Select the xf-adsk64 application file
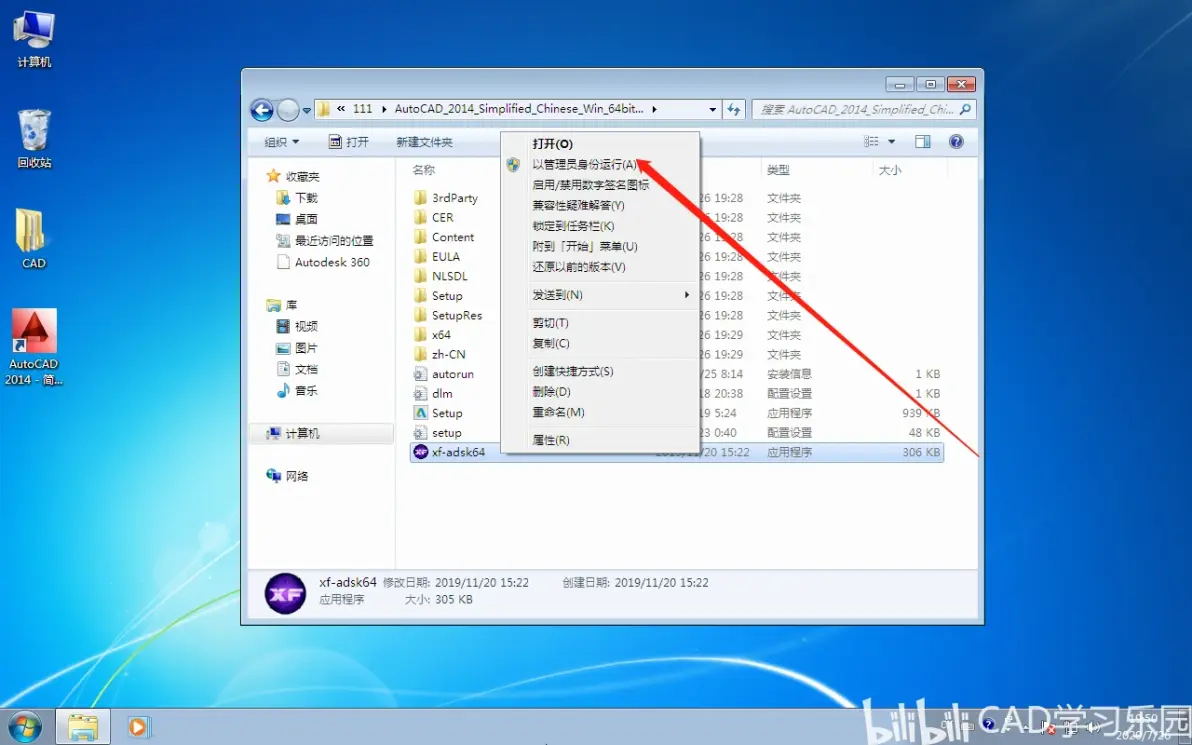 click(677, 452)
